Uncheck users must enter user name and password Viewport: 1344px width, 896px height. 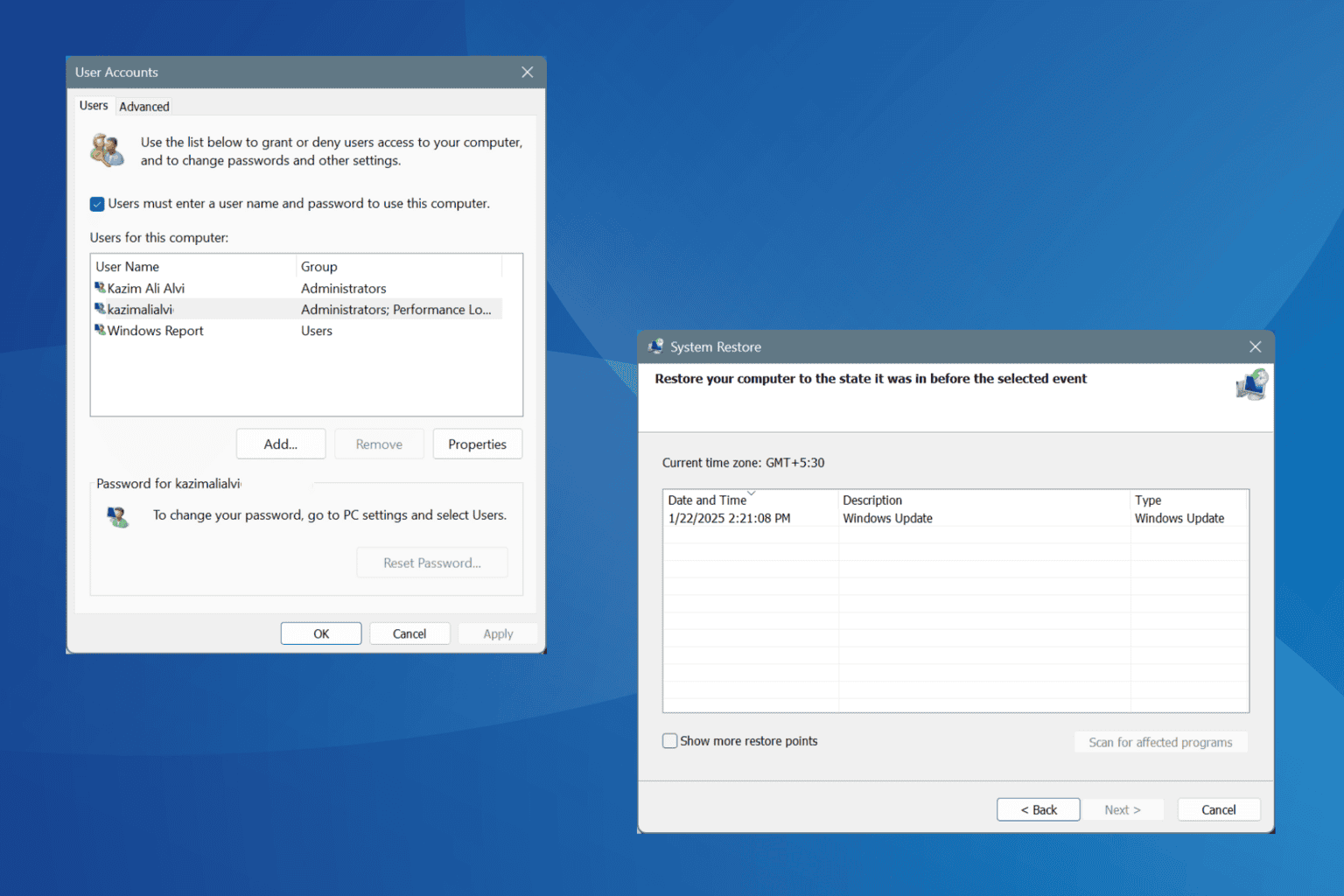97,204
